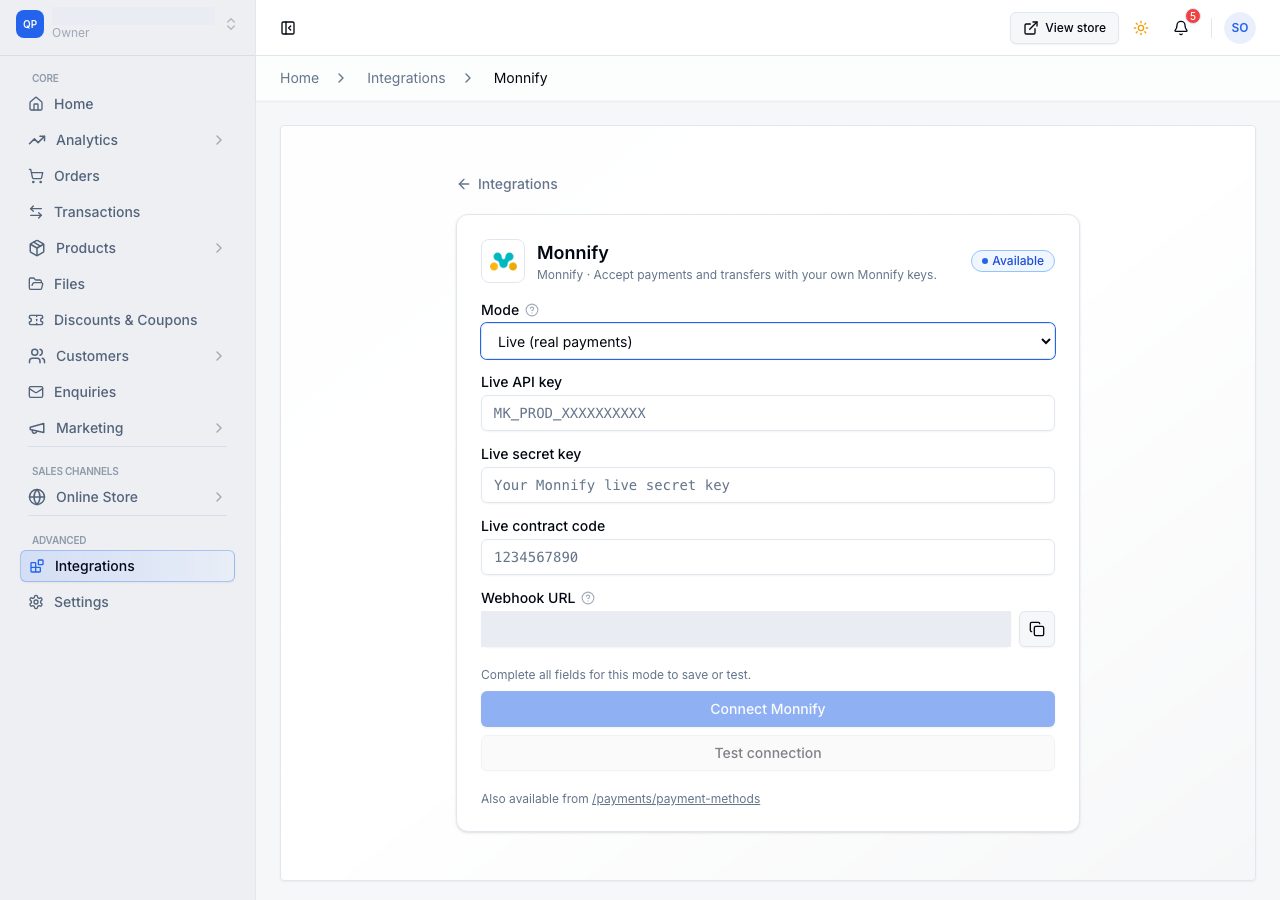Click the View store button

(x=1064, y=28)
